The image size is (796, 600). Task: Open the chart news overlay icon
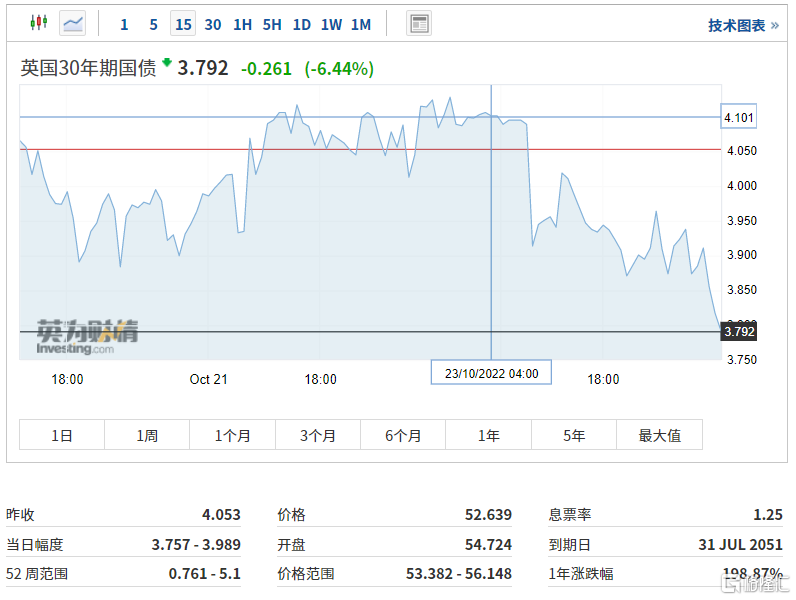[x=419, y=23]
